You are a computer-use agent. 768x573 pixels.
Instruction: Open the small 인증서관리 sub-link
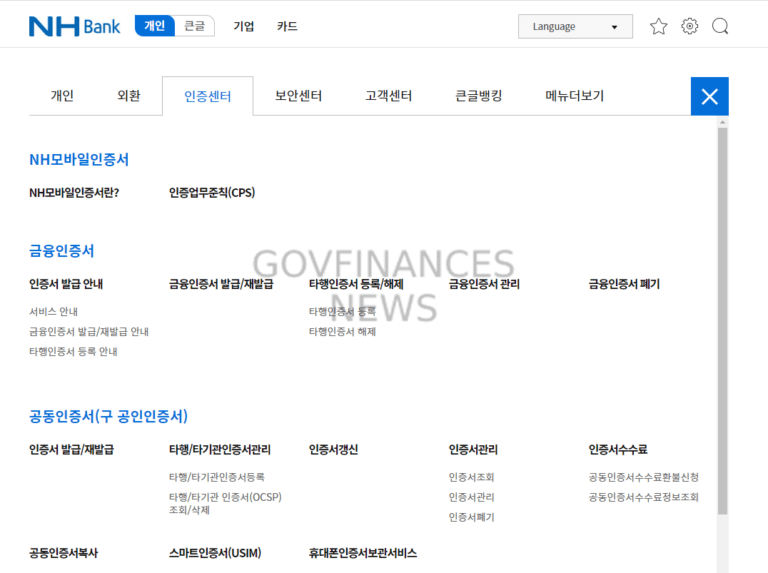tap(472, 497)
